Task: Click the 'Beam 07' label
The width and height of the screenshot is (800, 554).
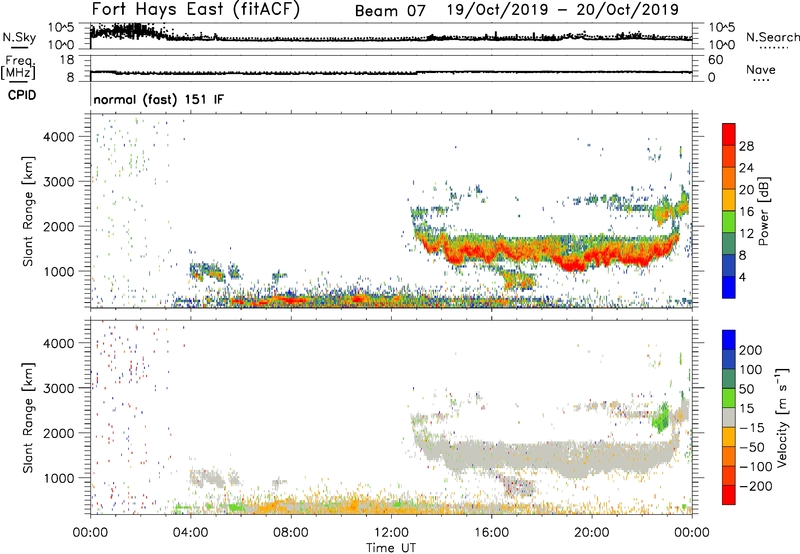Action: point(390,11)
